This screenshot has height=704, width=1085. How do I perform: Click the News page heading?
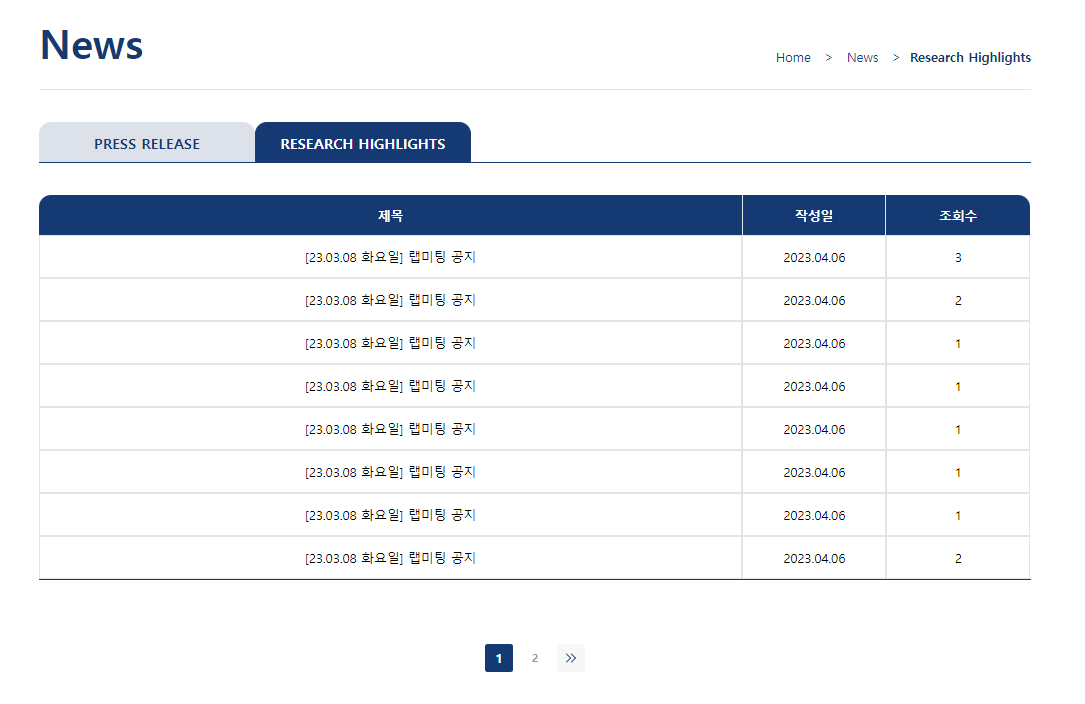coord(91,44)
